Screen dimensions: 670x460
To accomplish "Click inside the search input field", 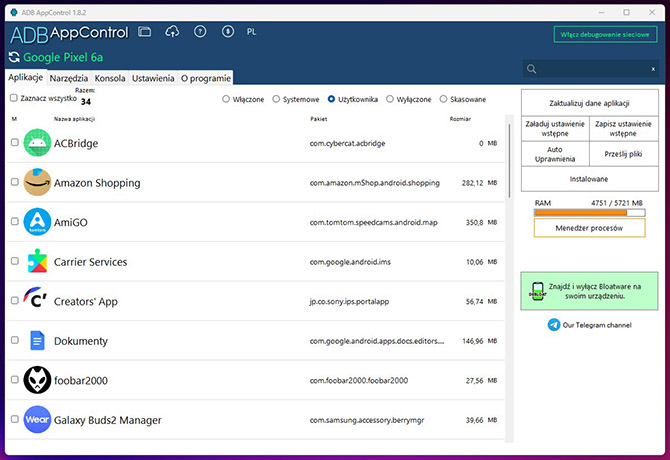I will click(x=592, y=69).
